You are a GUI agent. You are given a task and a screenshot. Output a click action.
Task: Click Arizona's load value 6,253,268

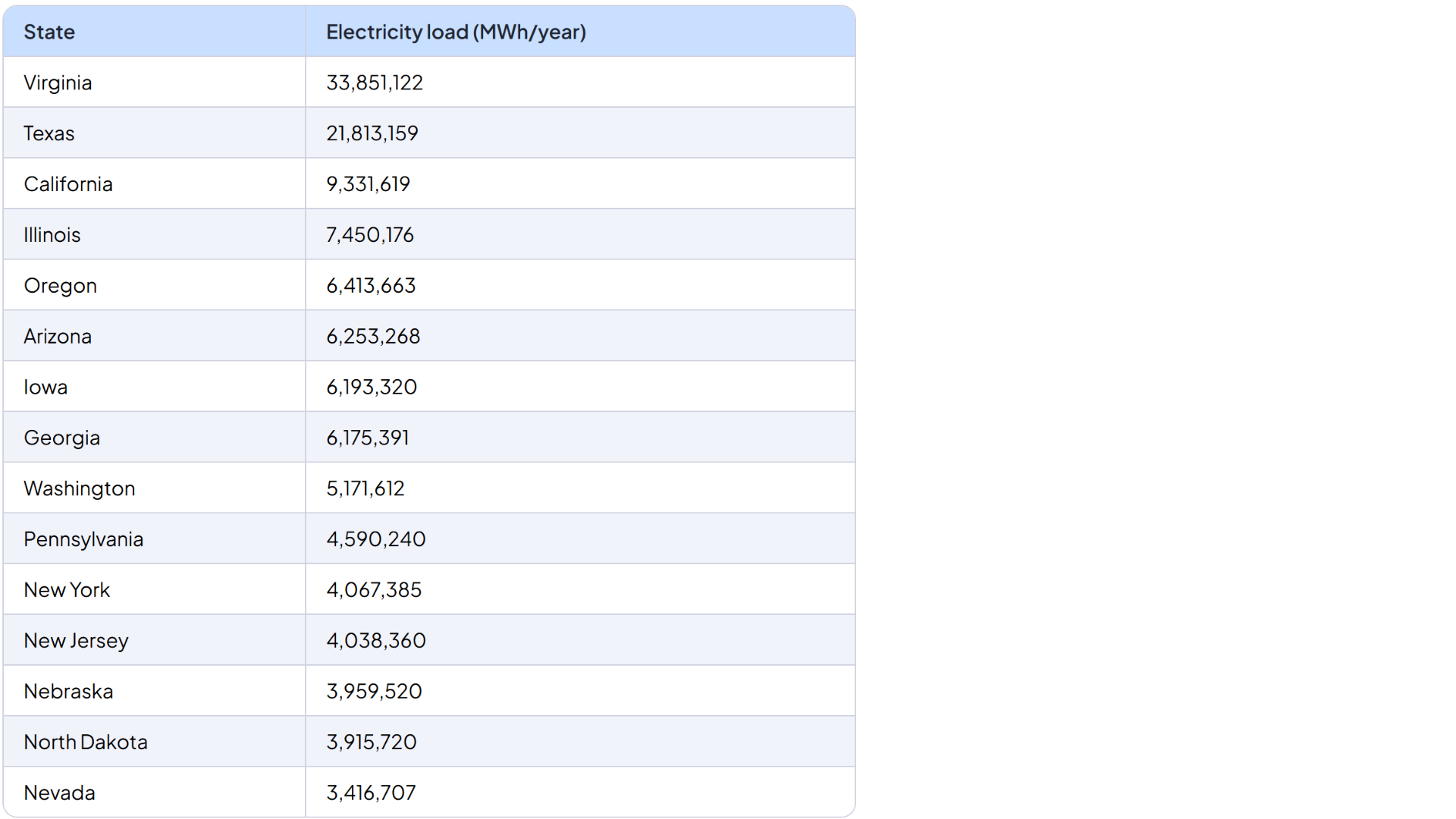pos(373,337)
